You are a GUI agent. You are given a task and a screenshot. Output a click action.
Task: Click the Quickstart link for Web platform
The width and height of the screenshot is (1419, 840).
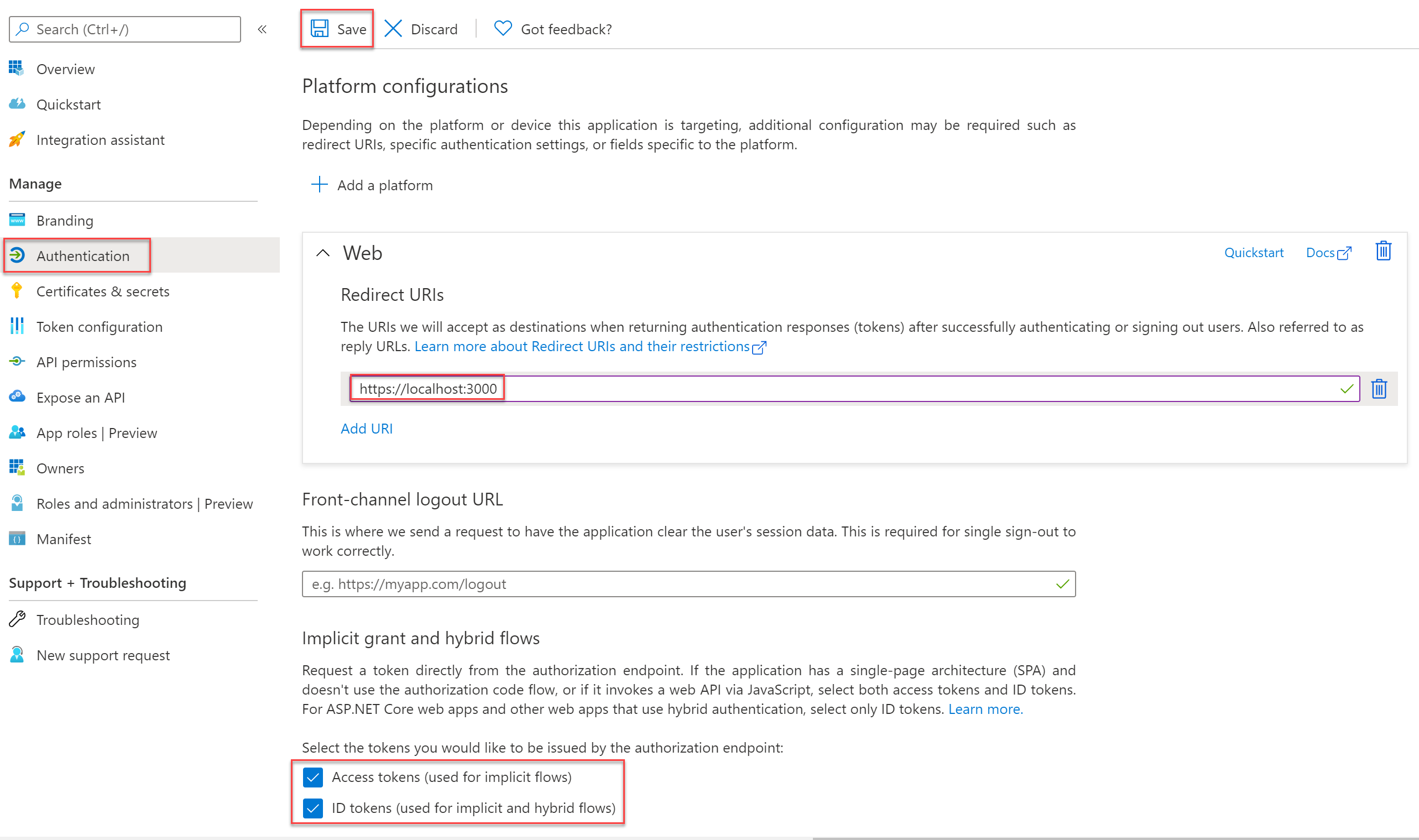click(x=1254, y=252)
